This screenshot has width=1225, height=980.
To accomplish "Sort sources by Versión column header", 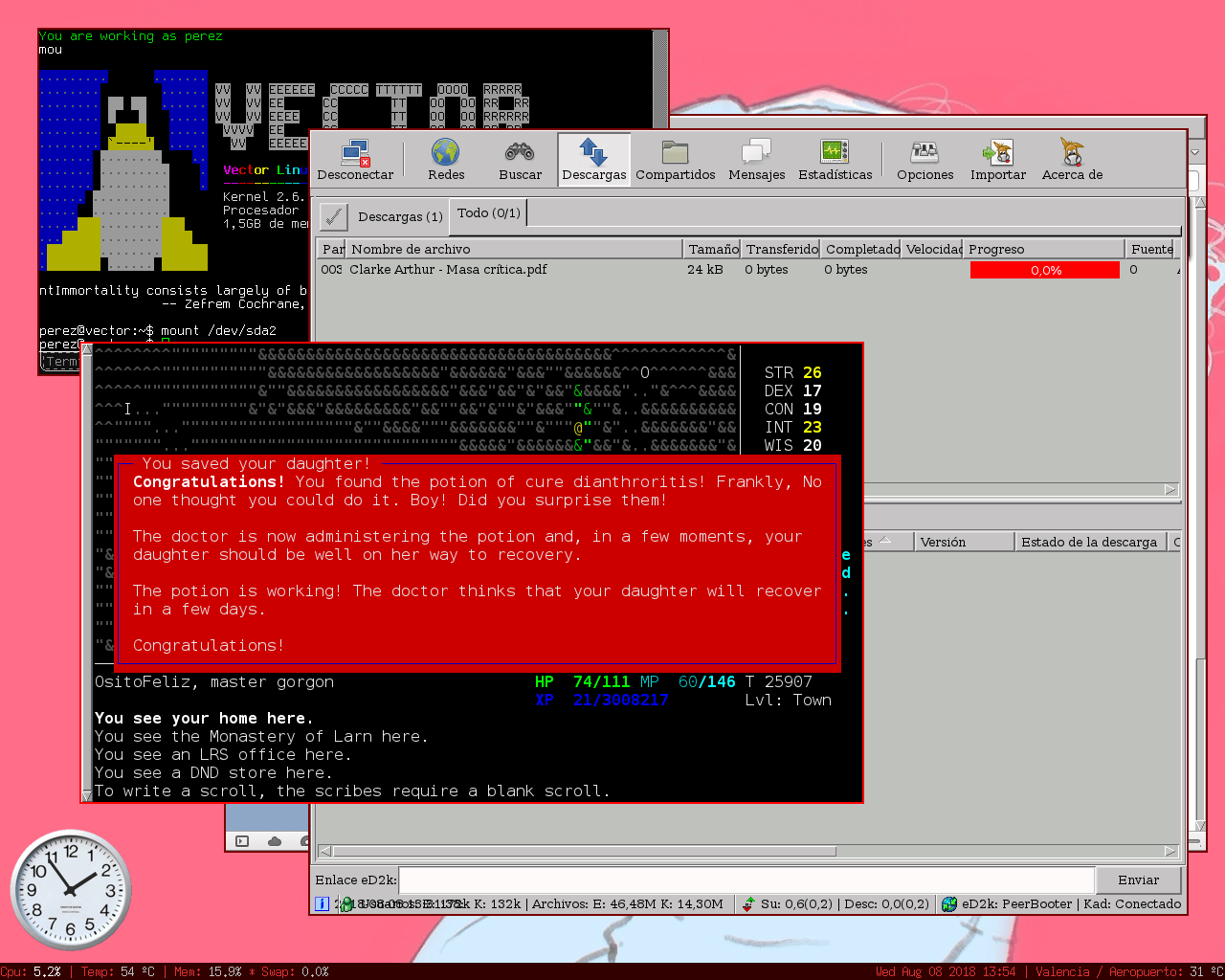I will (963, 542).
